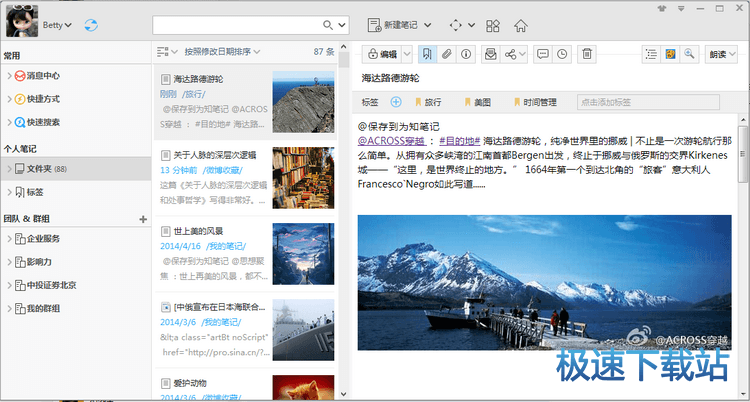Open the fullscreen mode dropdown arrow

click(x=472, y=25)
